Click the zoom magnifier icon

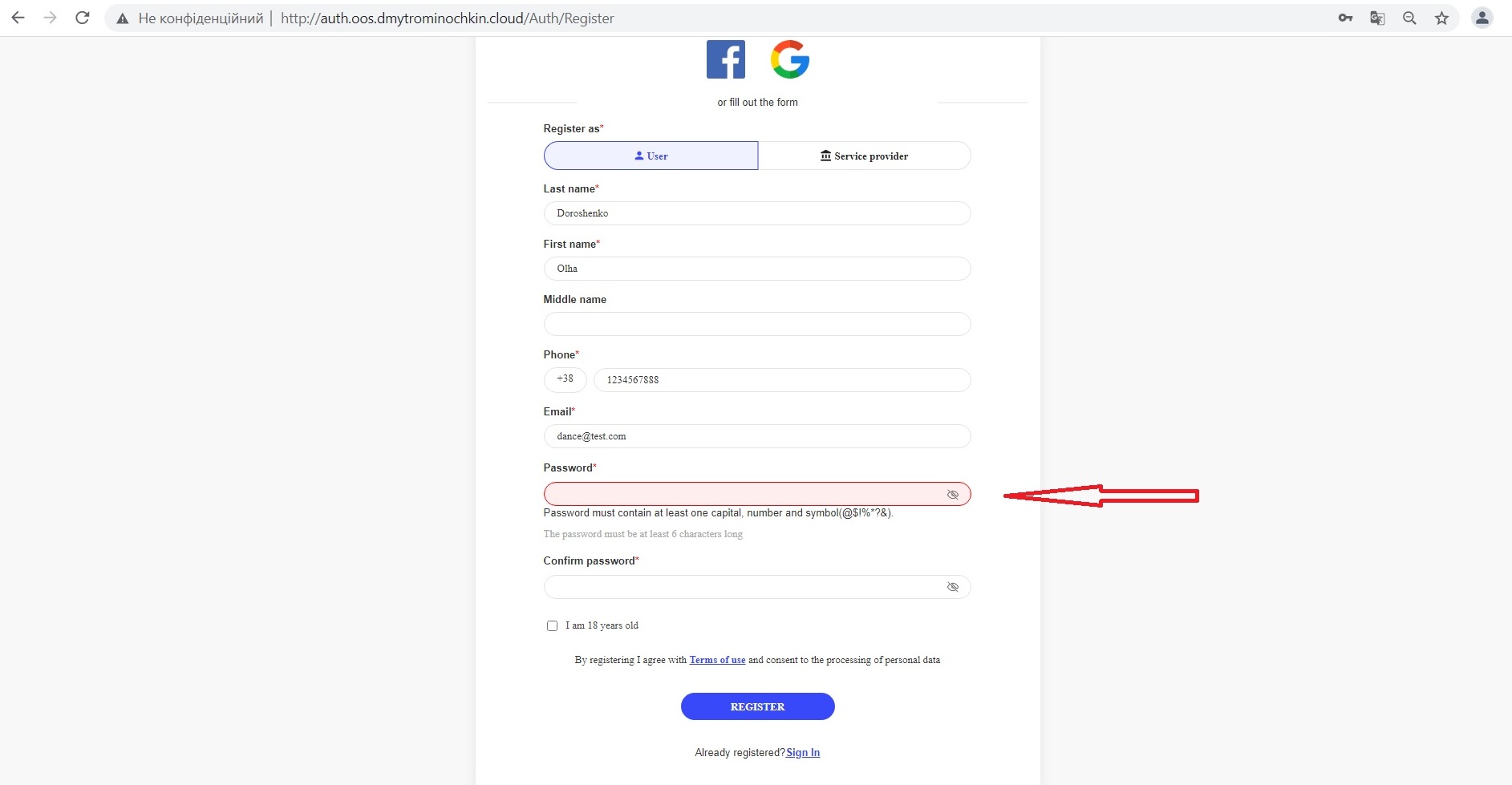click(1410, 18)
